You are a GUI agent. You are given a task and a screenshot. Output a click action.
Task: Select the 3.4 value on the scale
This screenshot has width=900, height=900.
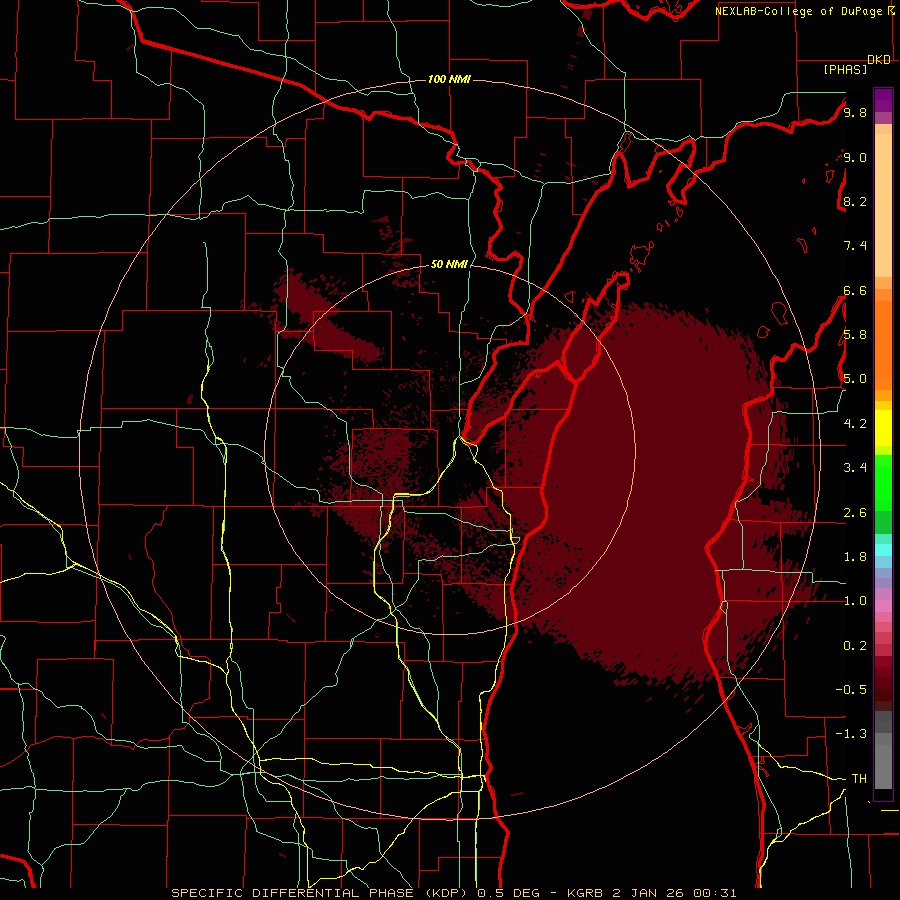[x=855, y=468]
